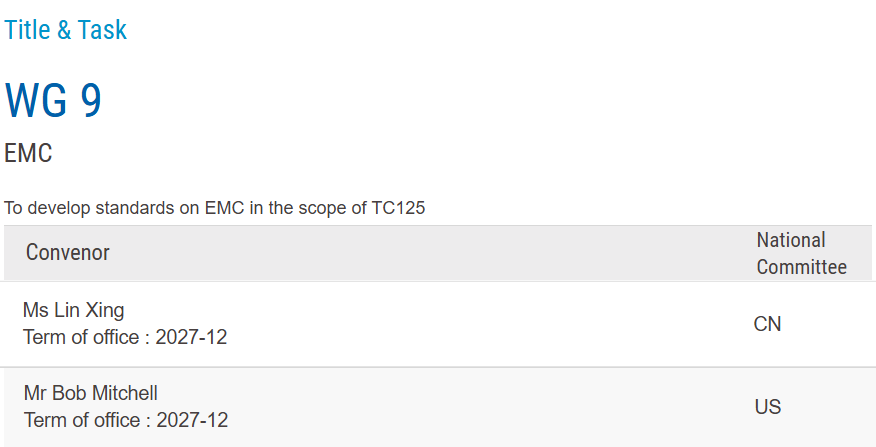The height and width of the screenshot is (447, 876).
Task: Click the National Committee column header
Action: pos(801,253)
